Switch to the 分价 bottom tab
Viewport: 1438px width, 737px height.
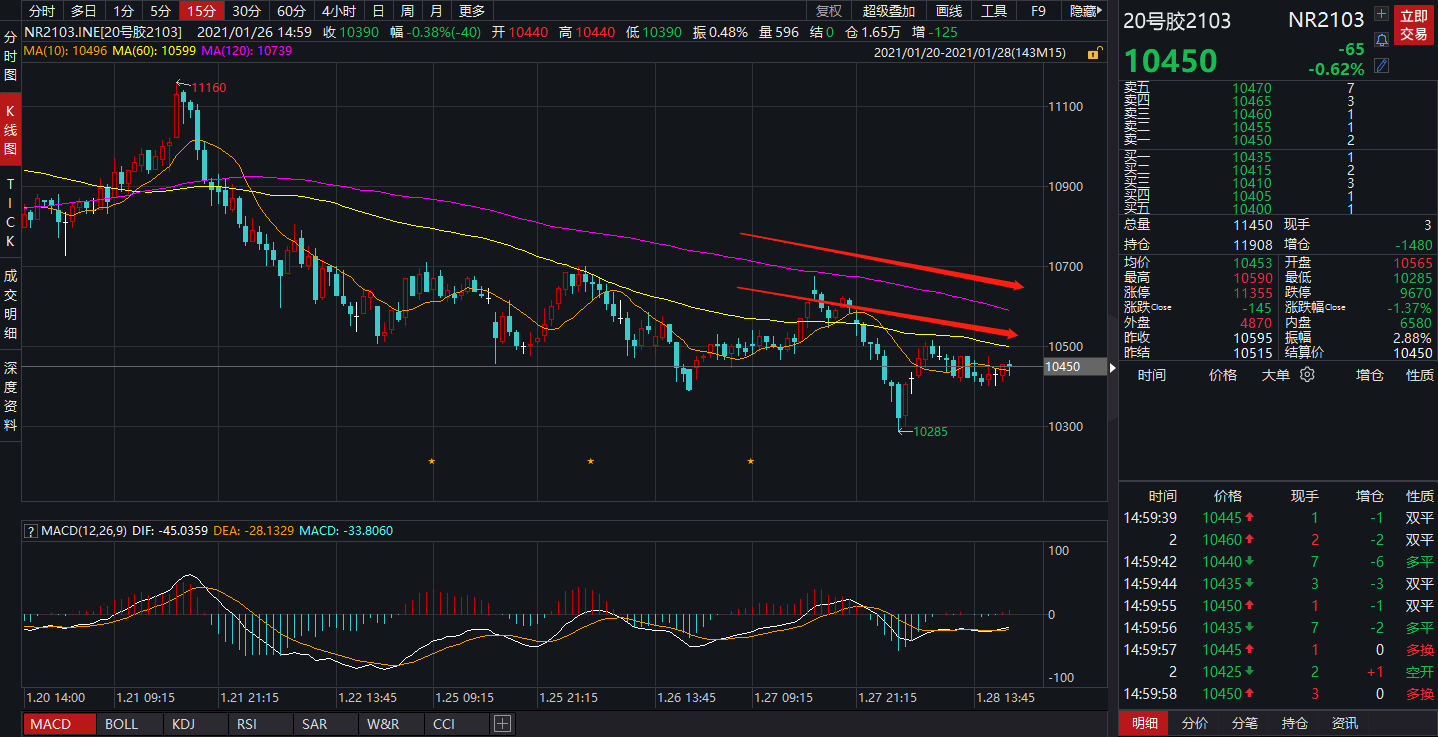coord(1195,723)
